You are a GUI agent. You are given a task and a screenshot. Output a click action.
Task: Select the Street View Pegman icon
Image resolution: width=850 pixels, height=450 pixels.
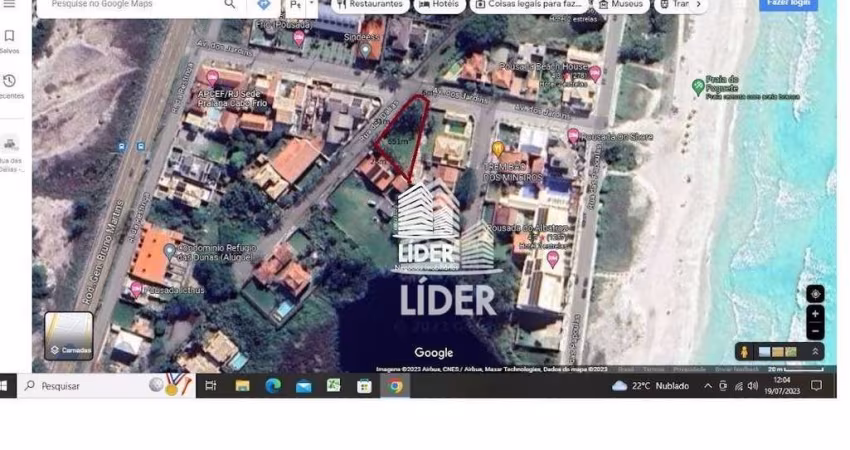pyautogui.click(x=744, y=352)
